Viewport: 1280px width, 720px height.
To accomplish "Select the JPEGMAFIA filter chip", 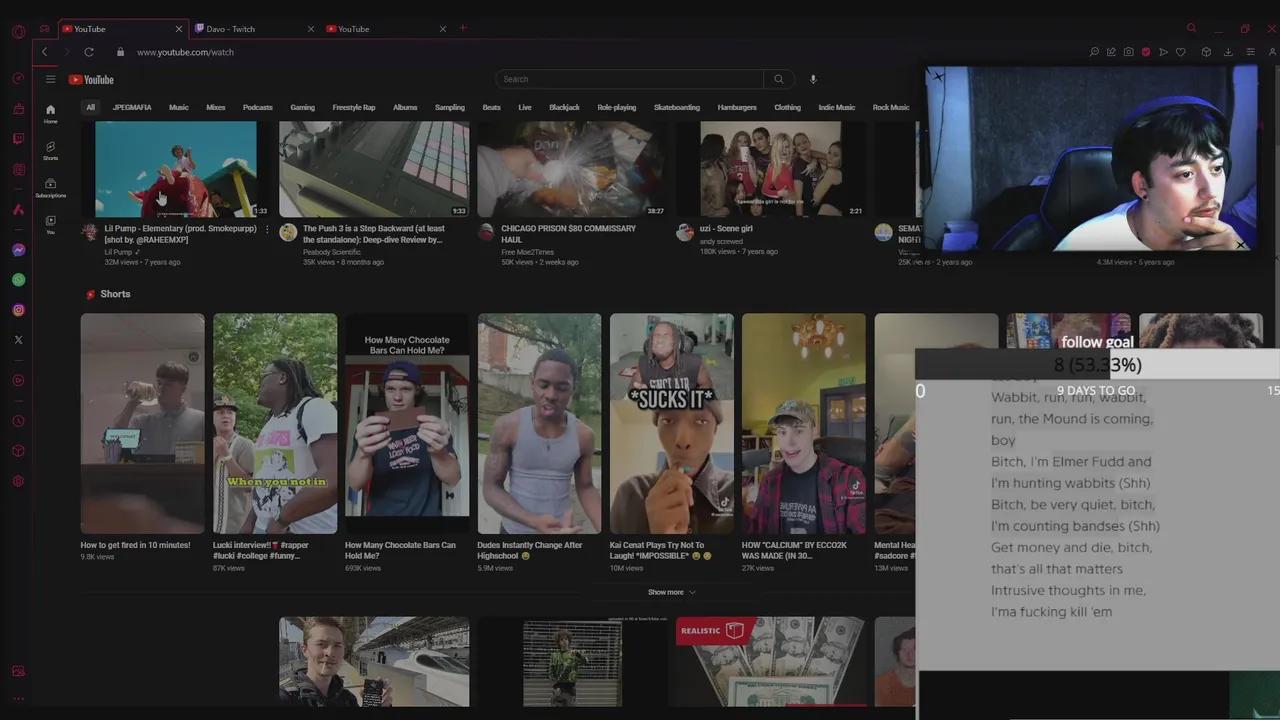I will click(132, 107).
